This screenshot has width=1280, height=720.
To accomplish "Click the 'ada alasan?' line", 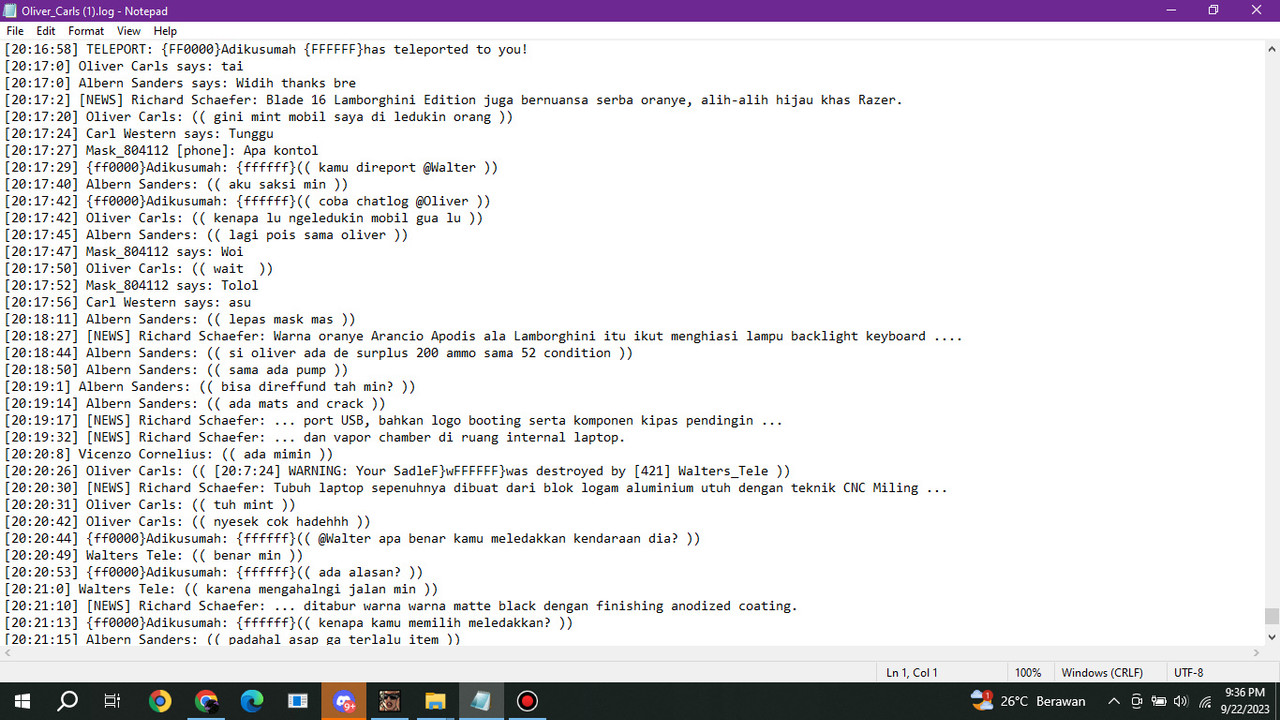I will pyautogui.click(x=214, y=572).
